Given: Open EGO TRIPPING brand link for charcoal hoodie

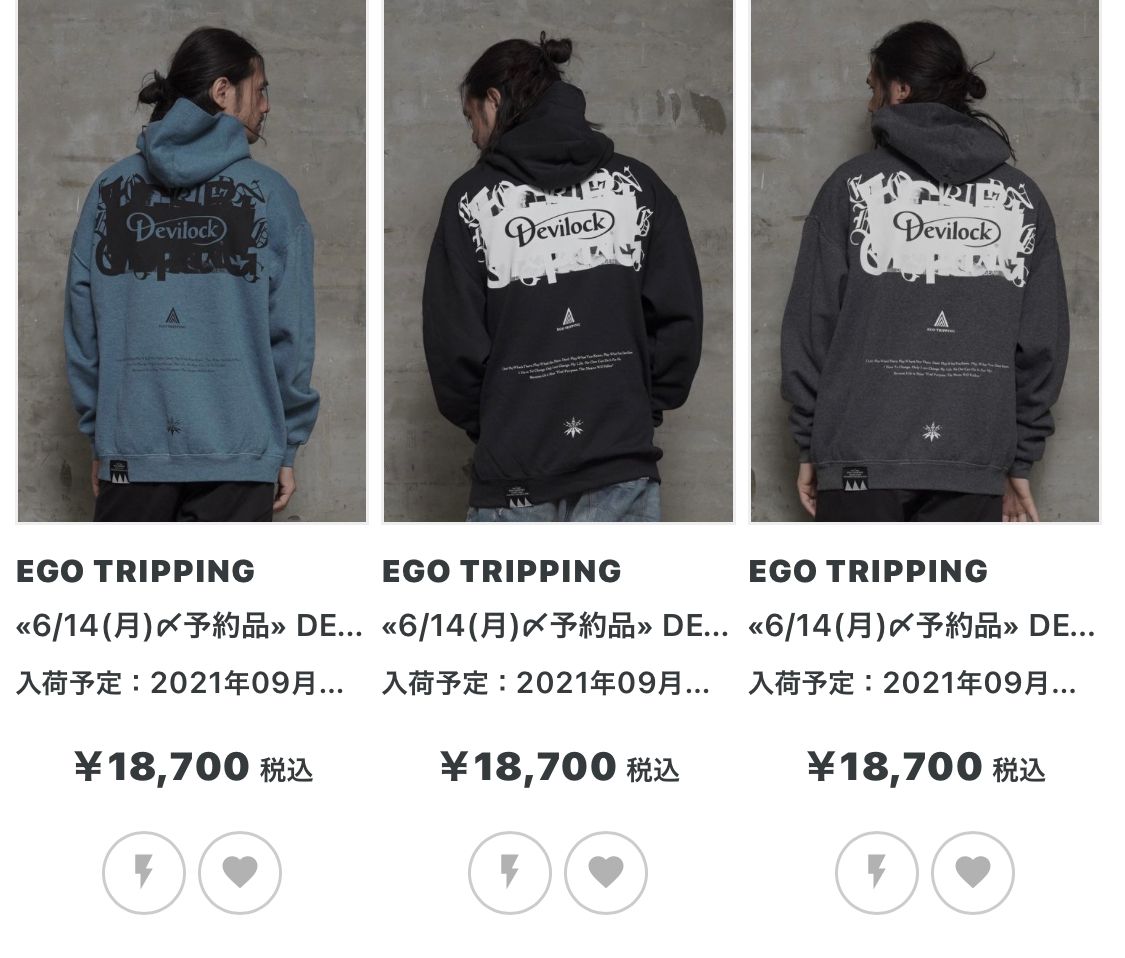Looking at the screenshot, I should pos(868,571).
